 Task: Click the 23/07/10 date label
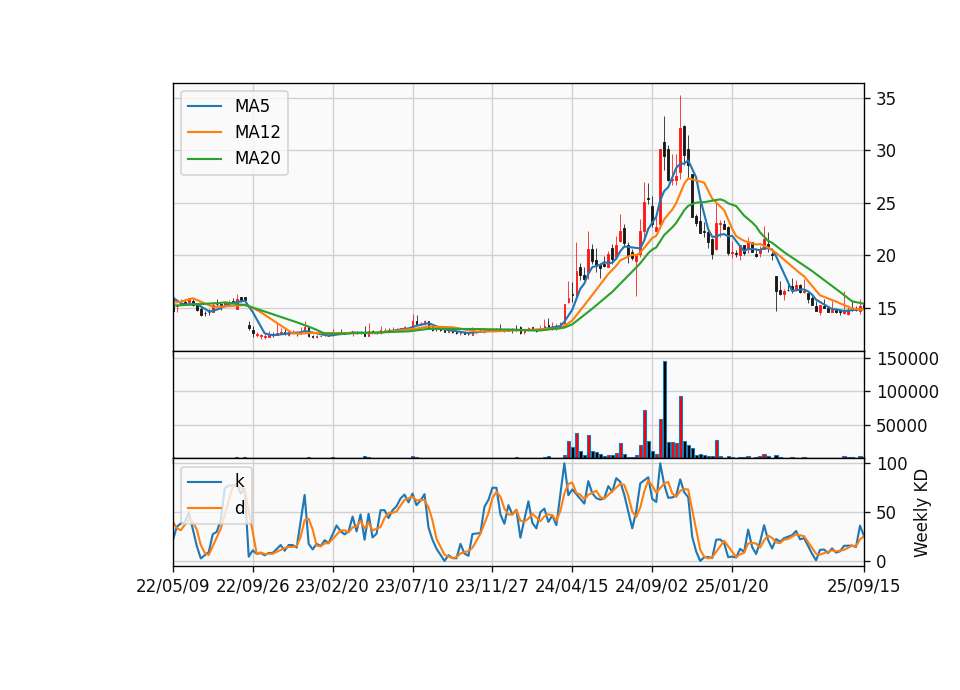[412, 586]
